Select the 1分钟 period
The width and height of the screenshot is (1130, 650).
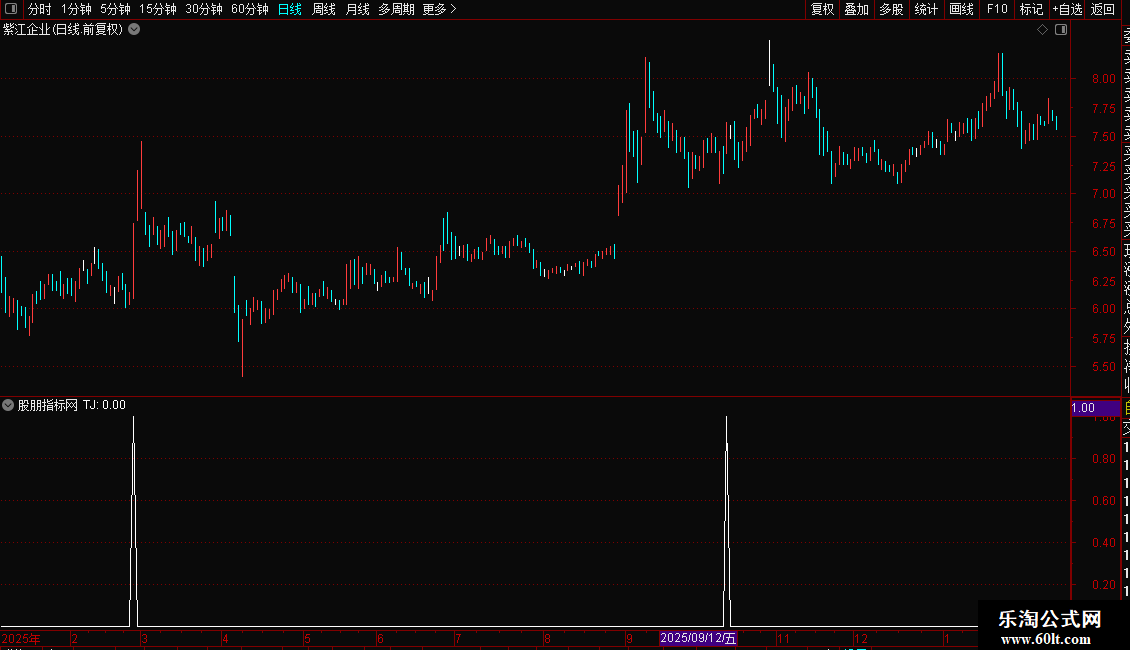tap(76, 9)
